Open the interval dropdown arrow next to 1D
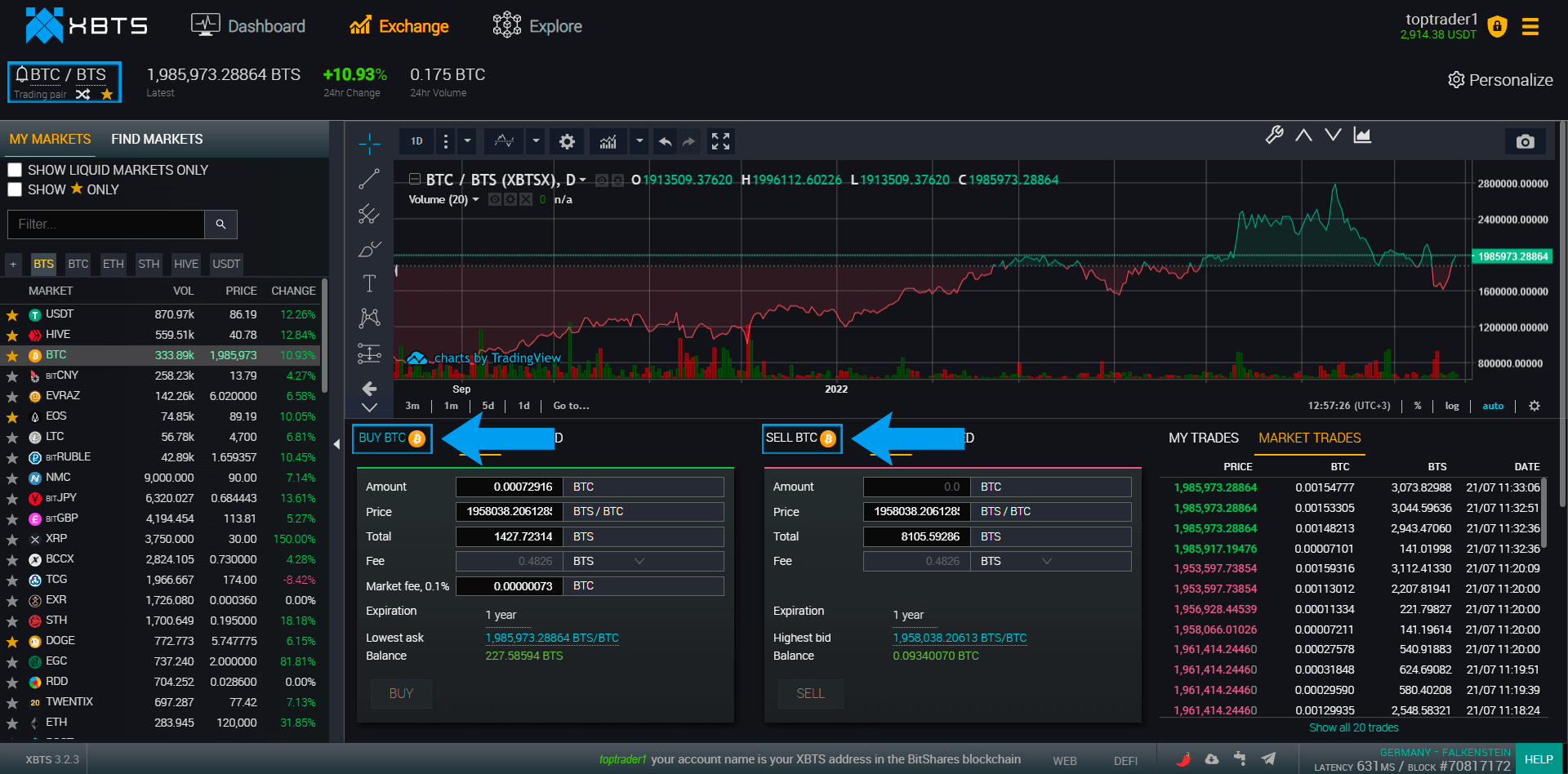Image resolution: width=1568 pixels, height=774 pixels. click(467, 141)
